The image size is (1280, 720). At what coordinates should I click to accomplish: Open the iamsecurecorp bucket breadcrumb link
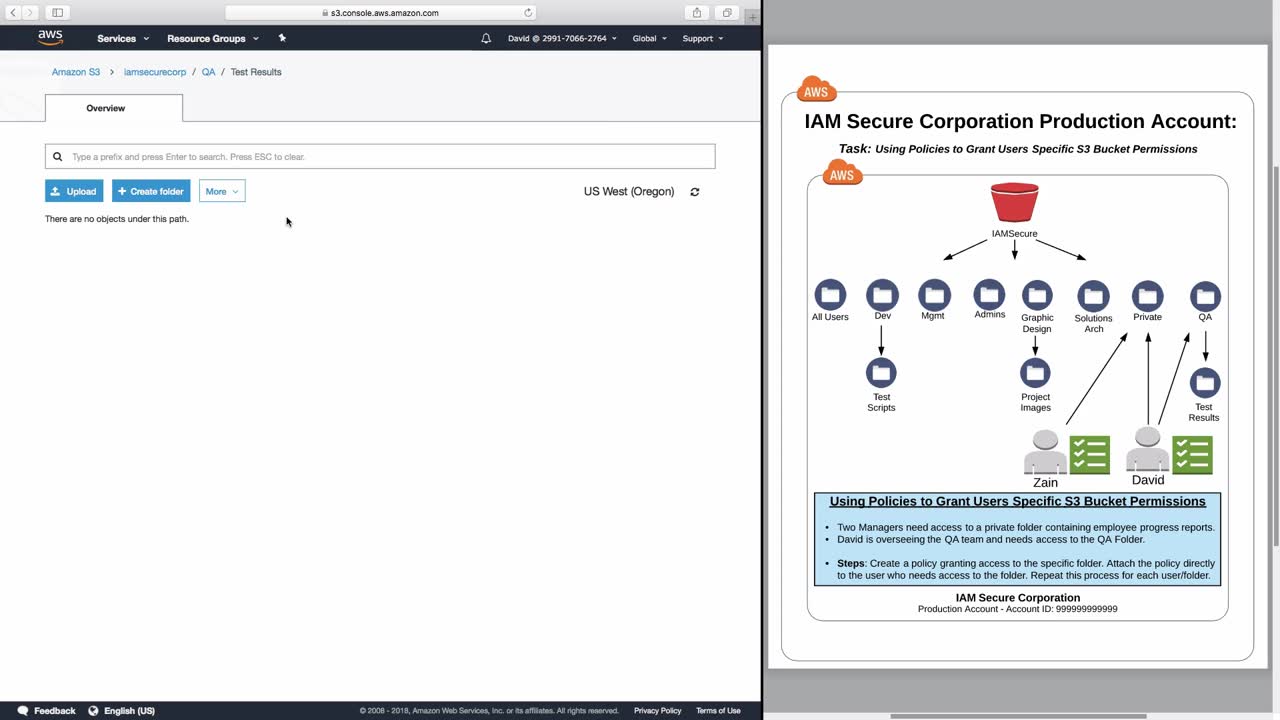point(155,72)
